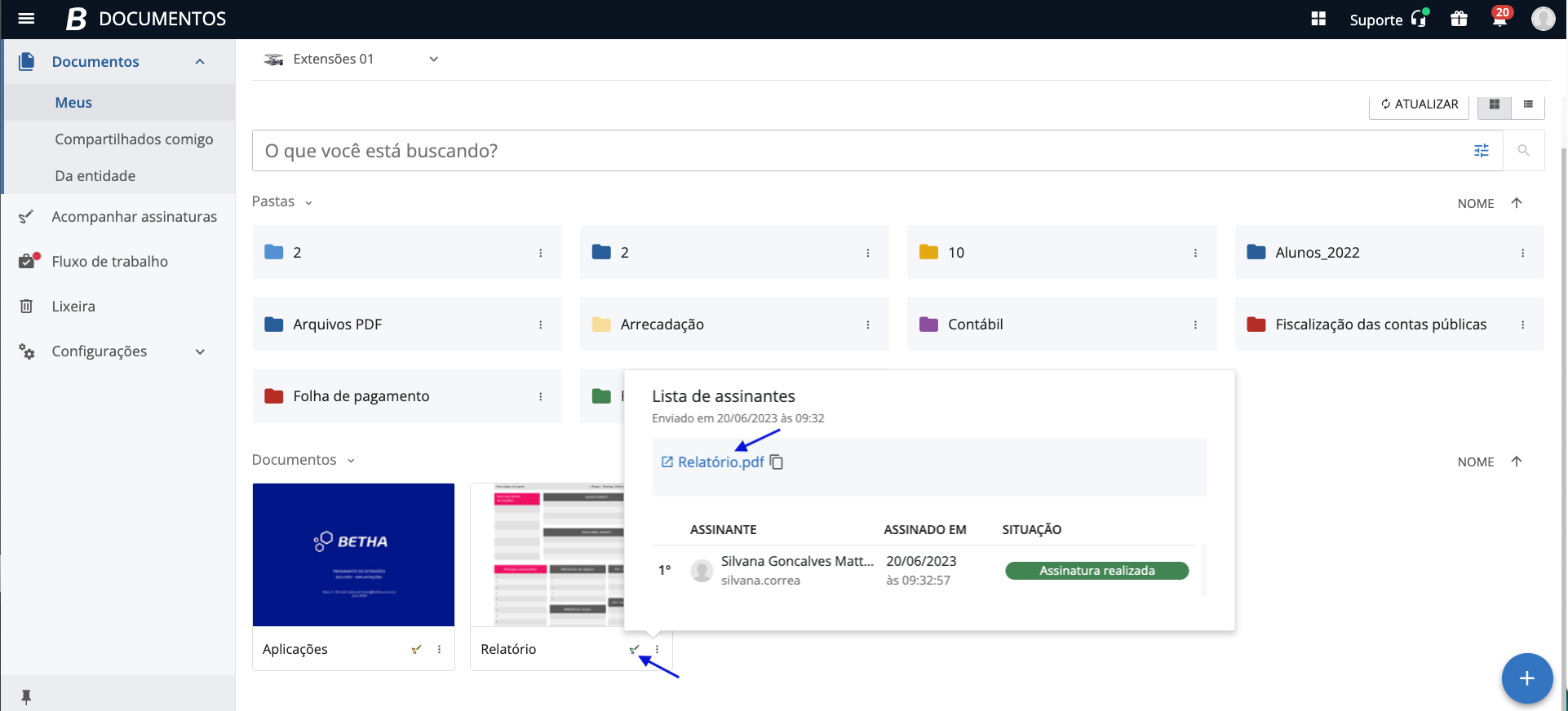The height and width of the screenshot is (711, 1568).
Task: Expand the Configurações sidebar section
Action: pyautogui.click(x=200, y=351)
